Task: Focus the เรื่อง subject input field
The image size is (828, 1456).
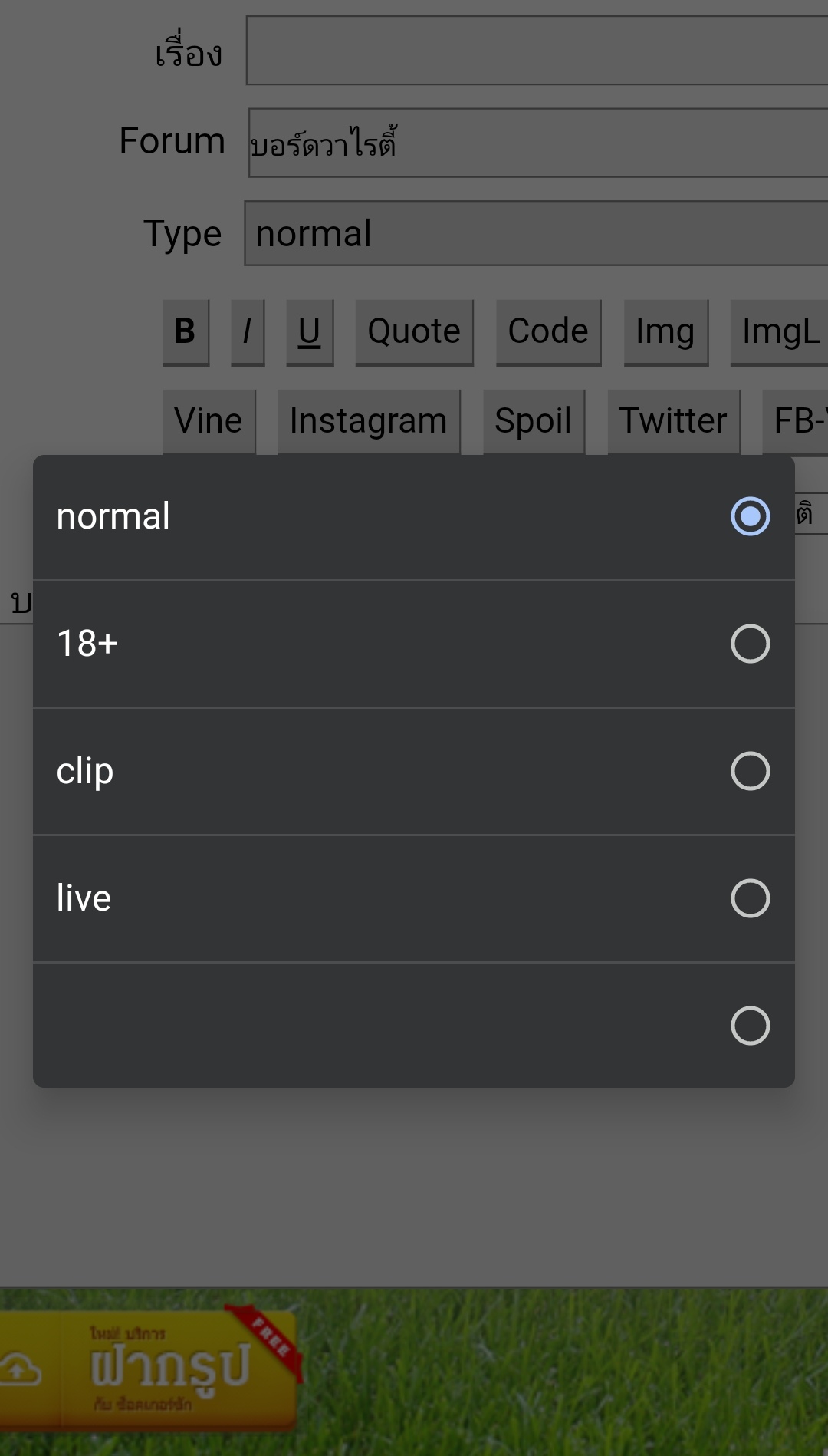Action: tap(537, 51)
